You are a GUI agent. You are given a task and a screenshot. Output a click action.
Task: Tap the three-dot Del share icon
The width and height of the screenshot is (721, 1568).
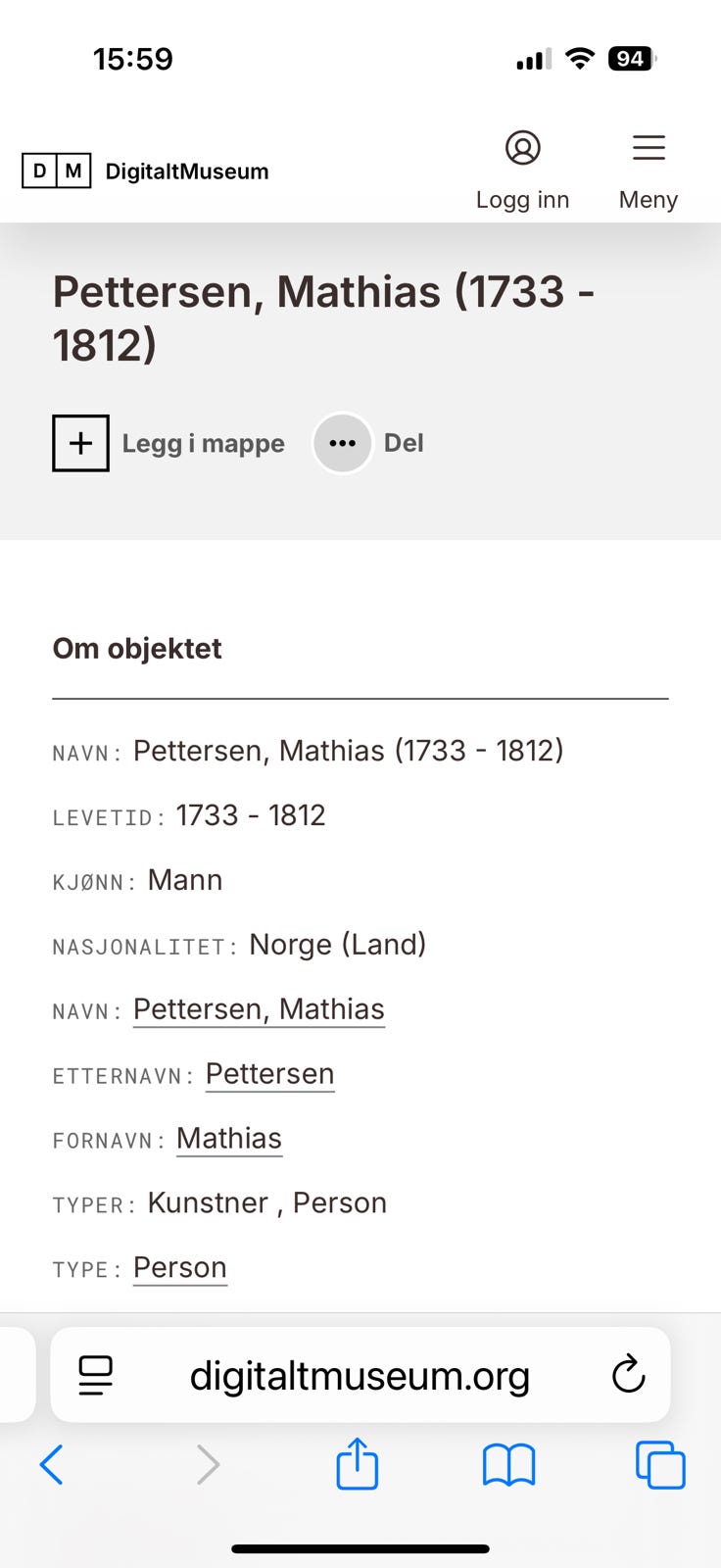[x=343, y=443]
